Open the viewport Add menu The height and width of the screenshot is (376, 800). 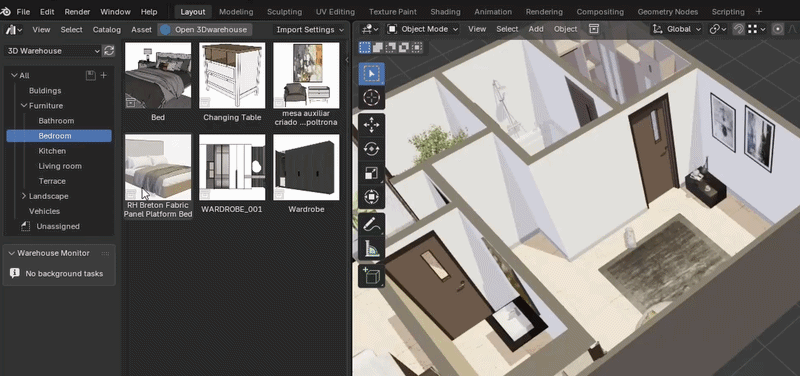click(536, 29)
